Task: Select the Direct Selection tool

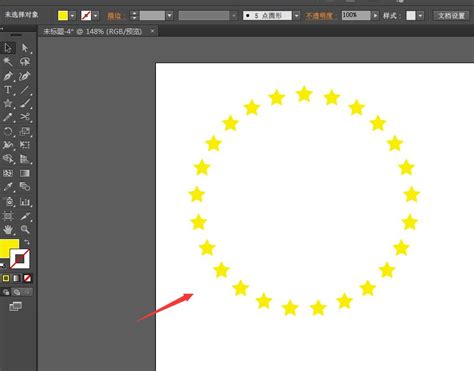Action: tap(25, 48)
